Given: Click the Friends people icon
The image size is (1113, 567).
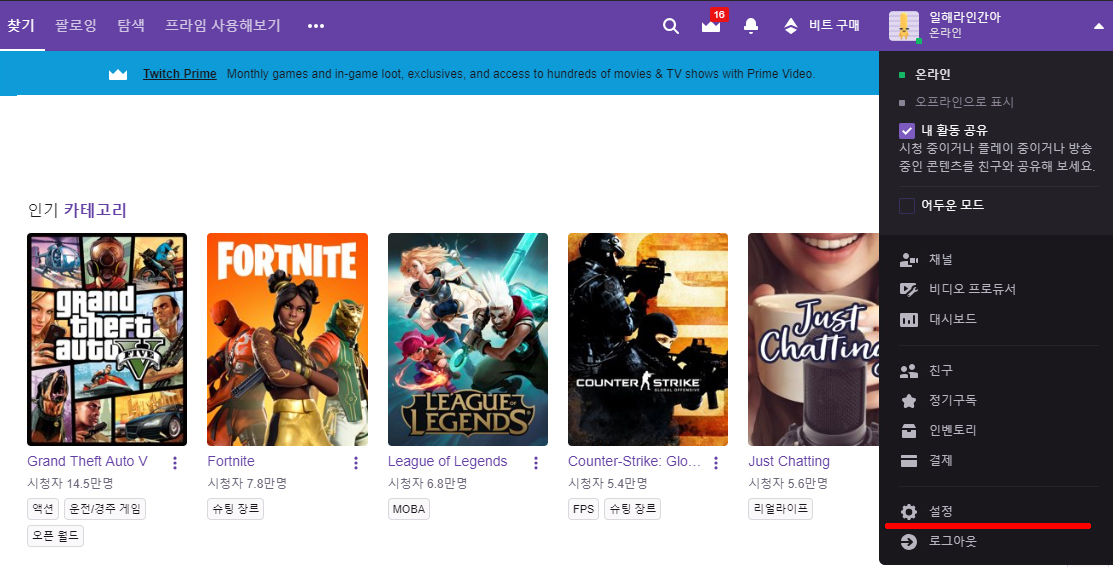Looking at the screenshot, I should (x=909, y=370).
